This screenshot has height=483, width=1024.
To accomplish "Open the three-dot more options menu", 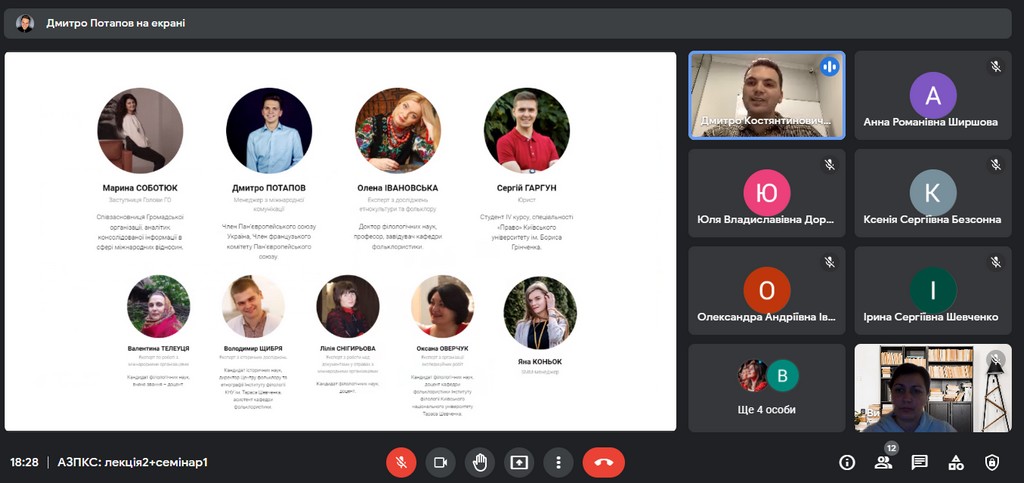I will click(558, 462).
